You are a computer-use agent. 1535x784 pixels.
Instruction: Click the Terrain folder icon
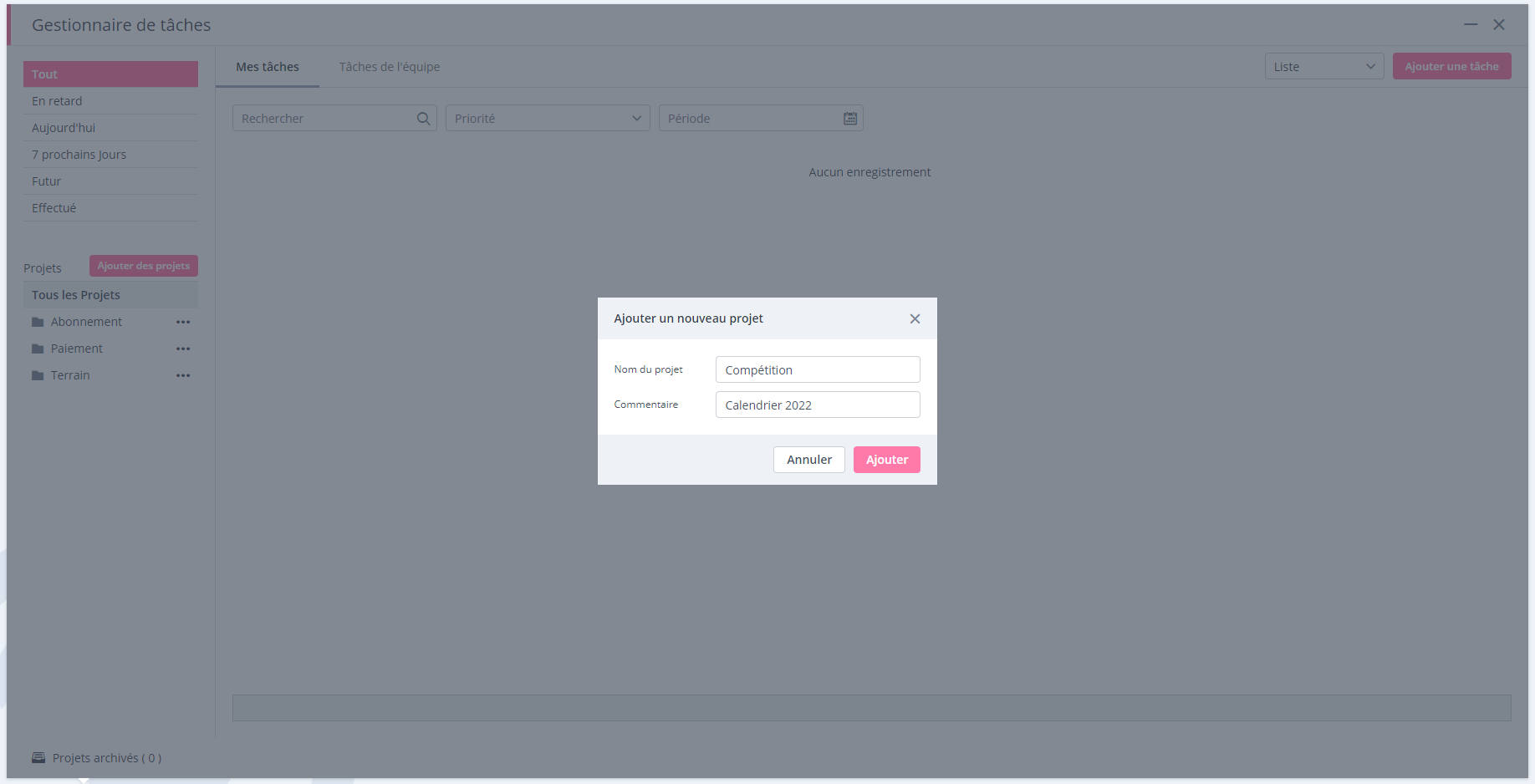(x=38, y=375)
